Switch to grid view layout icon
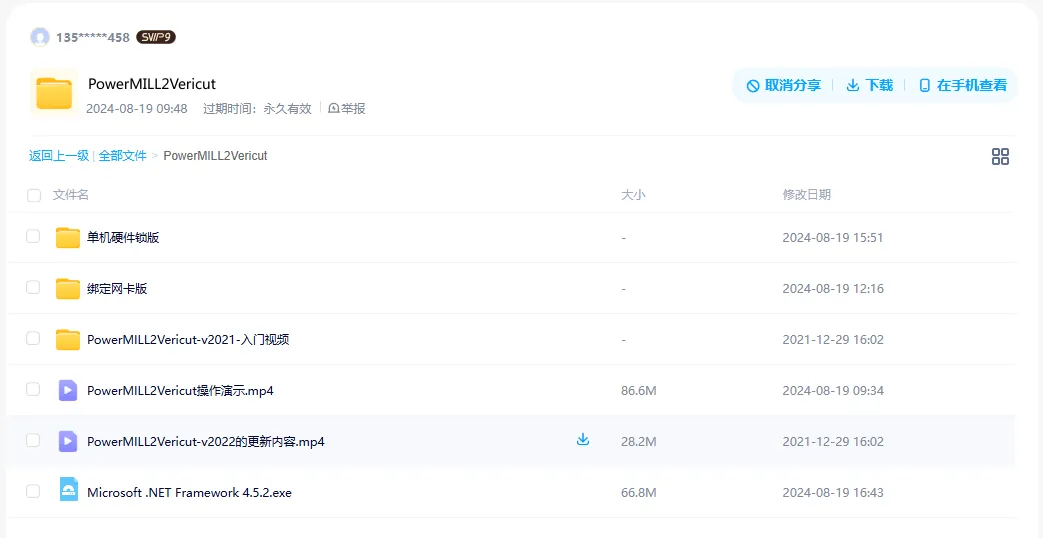This screenshot has height=538, width=1043. pyautogui.click(x=1000, y=156)
